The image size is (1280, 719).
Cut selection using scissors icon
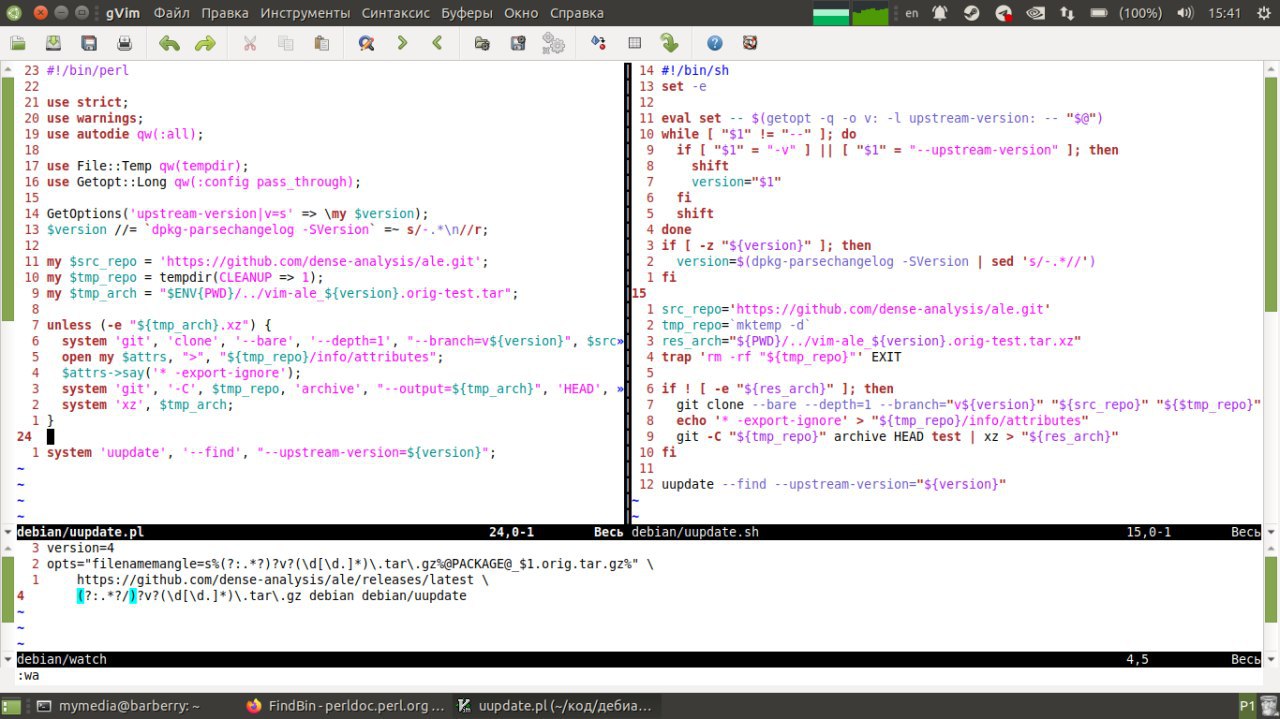tap(250, 43)
